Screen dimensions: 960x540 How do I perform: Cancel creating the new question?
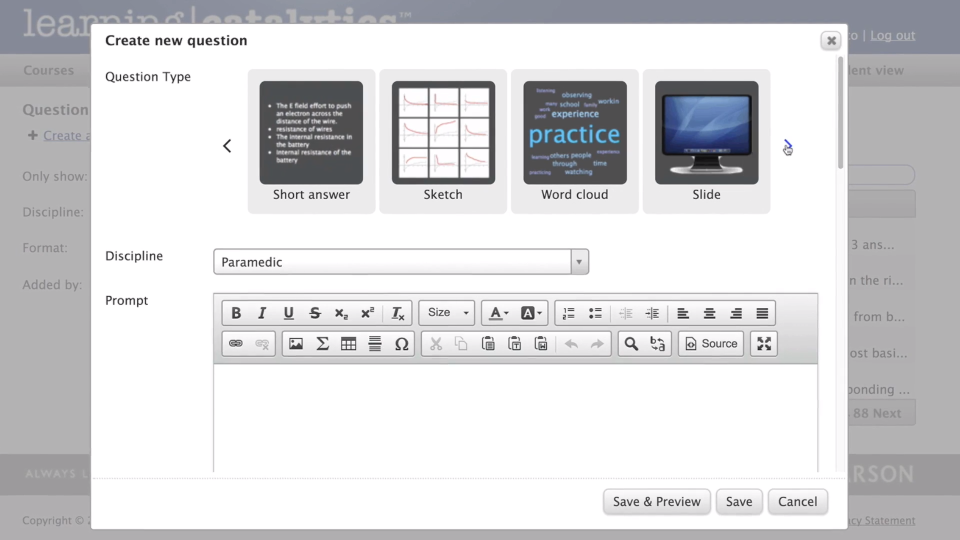[797, 501]
